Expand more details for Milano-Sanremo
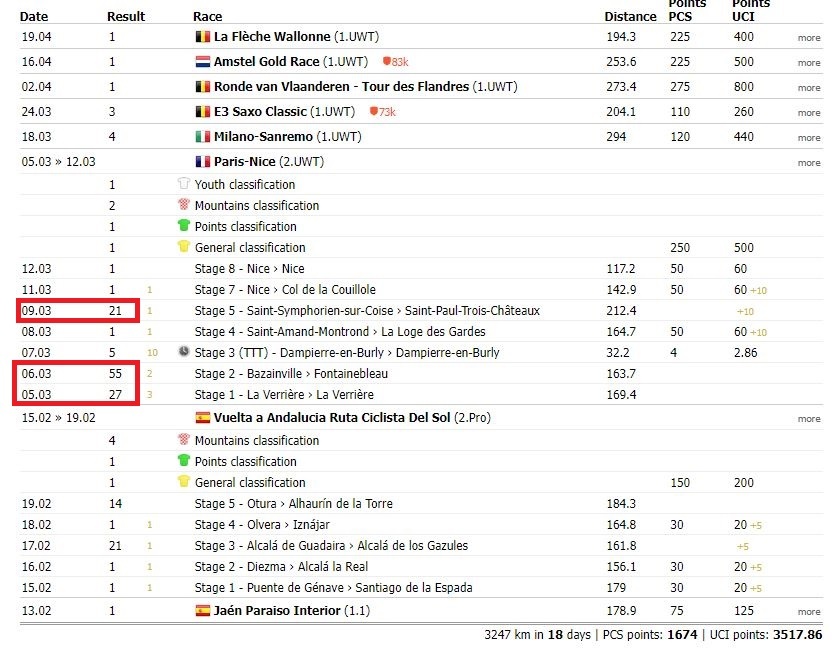The height and width of the screenshot is (648, 837). [809, 138]
